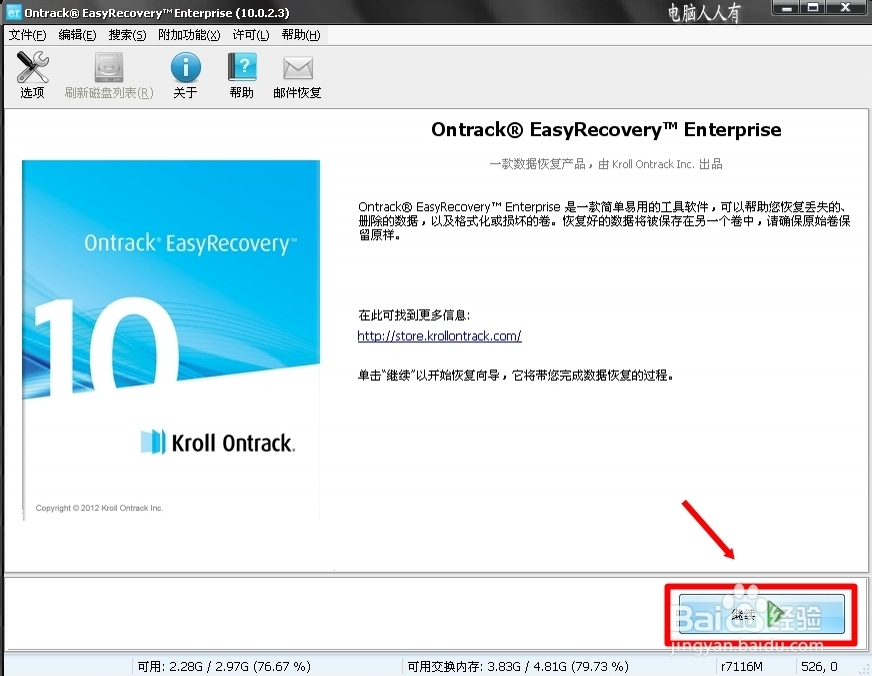Minimize the EasyRecovery window
The height and width of the screenshot is (676, 872).
click(787, 8)
